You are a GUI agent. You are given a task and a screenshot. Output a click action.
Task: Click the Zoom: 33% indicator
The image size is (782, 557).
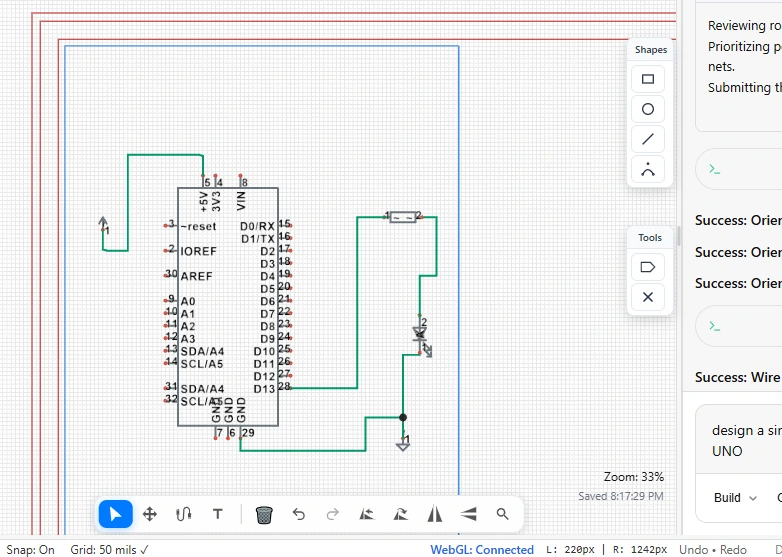coord(634,477)
